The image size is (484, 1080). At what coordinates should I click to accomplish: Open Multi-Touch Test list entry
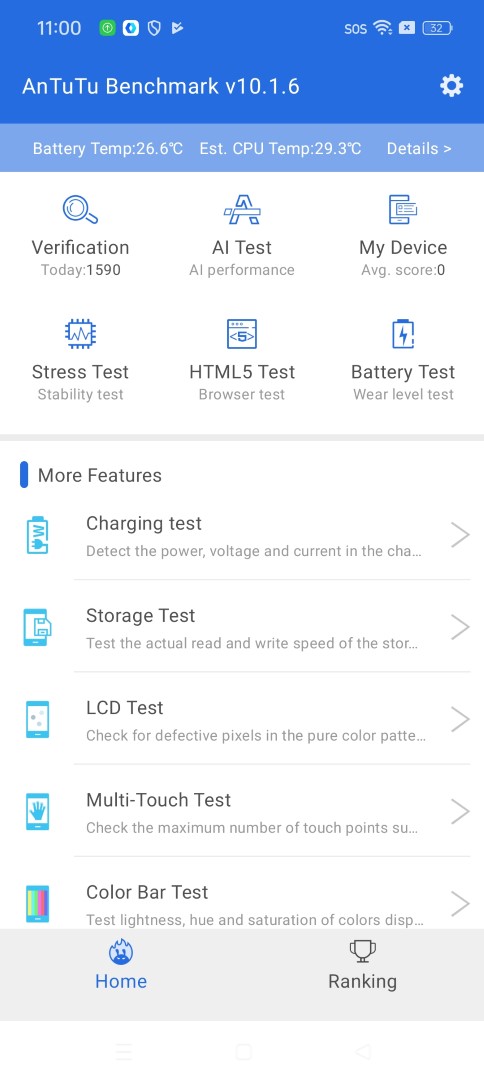click(x=242, y=811)
